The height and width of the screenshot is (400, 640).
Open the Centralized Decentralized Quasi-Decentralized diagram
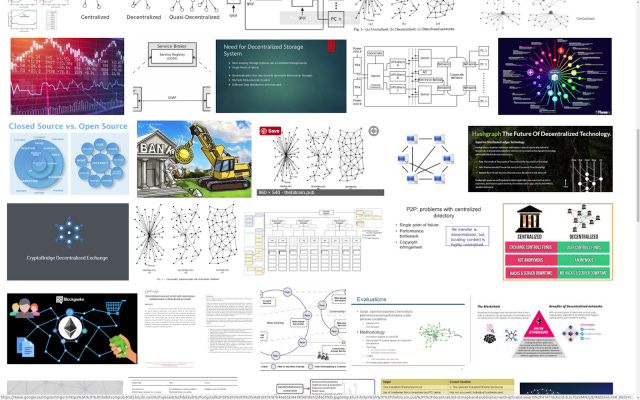[x=151, y=10]
